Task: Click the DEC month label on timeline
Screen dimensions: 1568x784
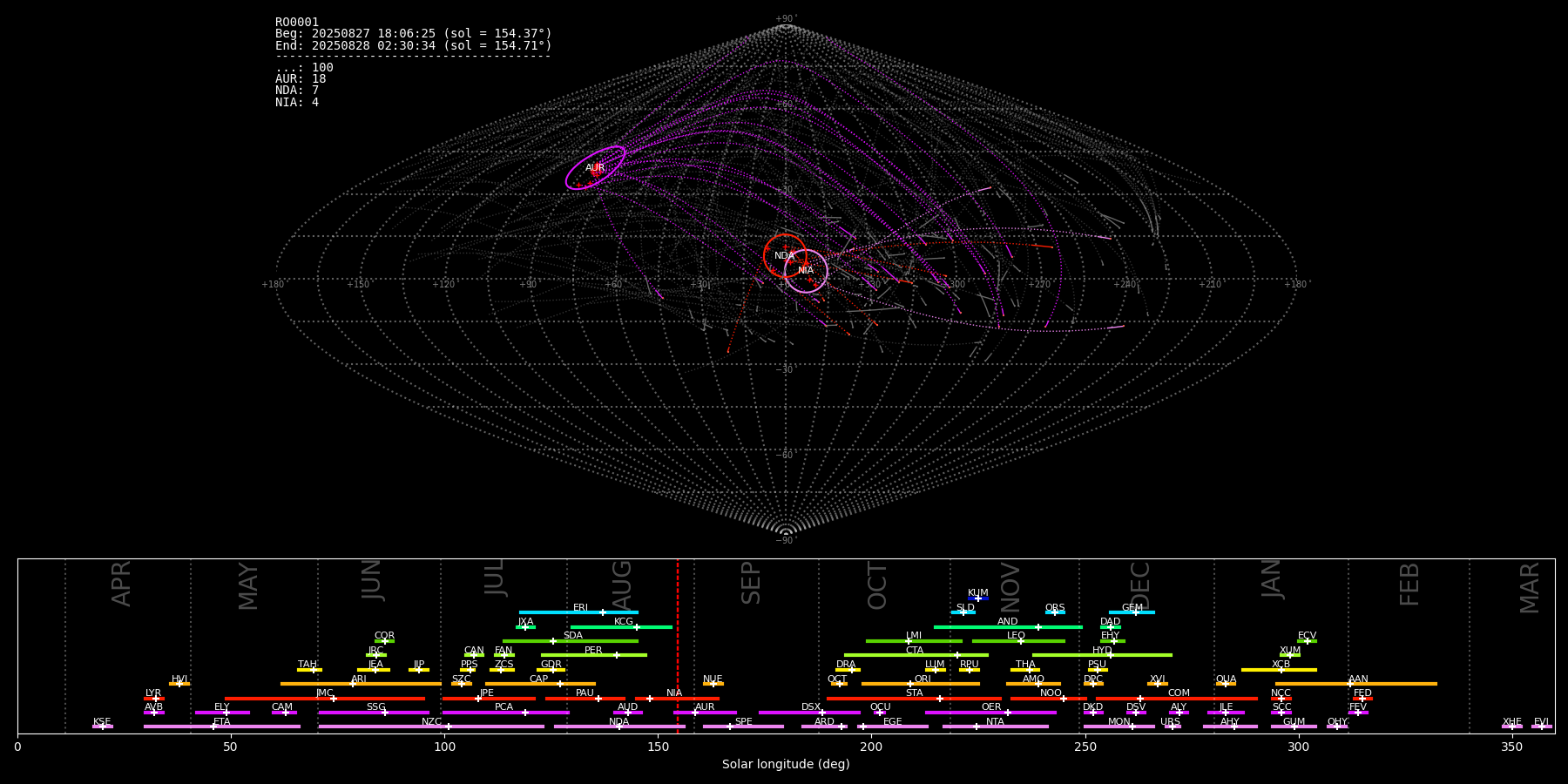Action: tap(1140, 585)
